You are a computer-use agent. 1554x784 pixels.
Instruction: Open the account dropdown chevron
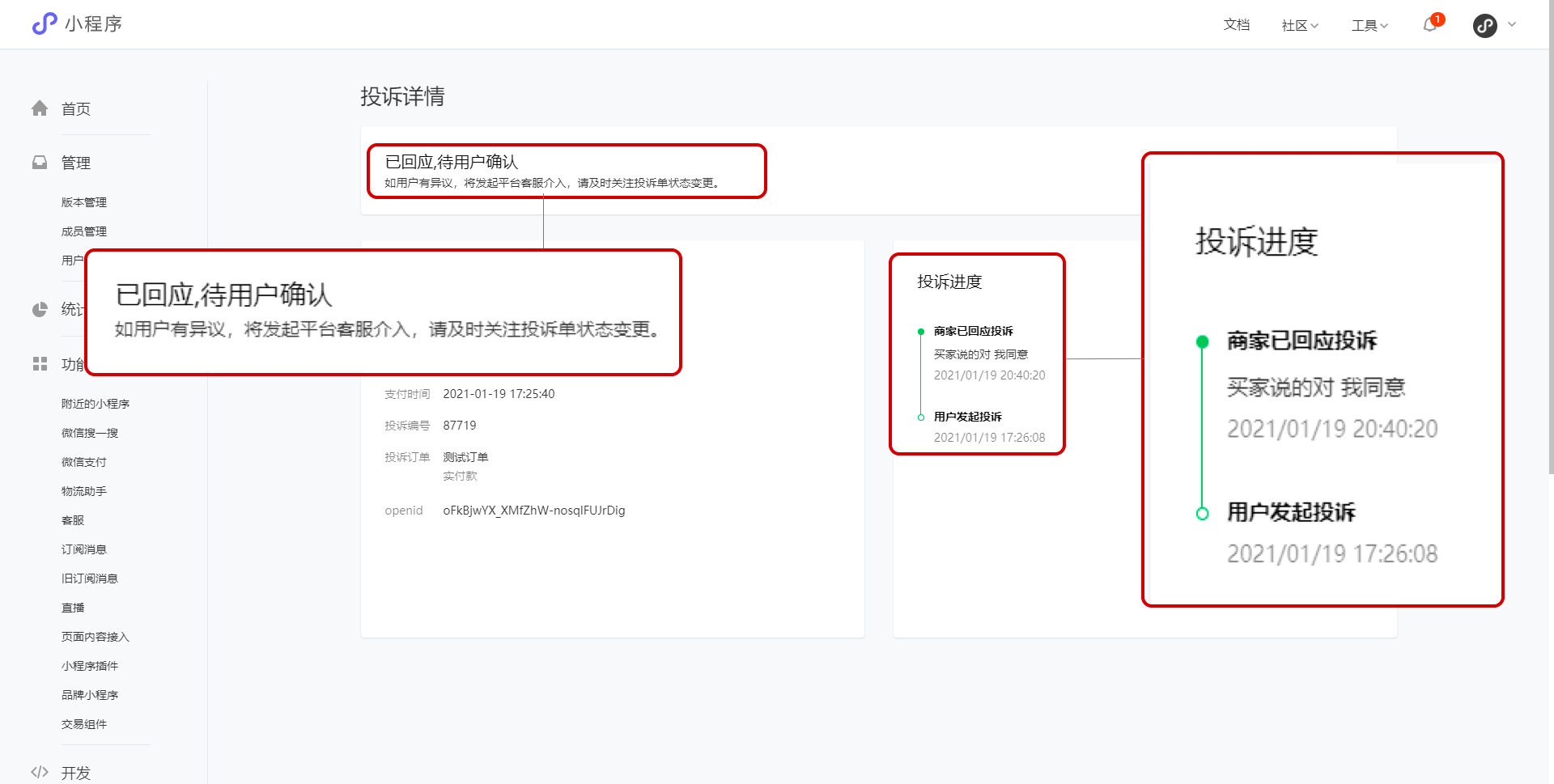[x=1512, y=25]
